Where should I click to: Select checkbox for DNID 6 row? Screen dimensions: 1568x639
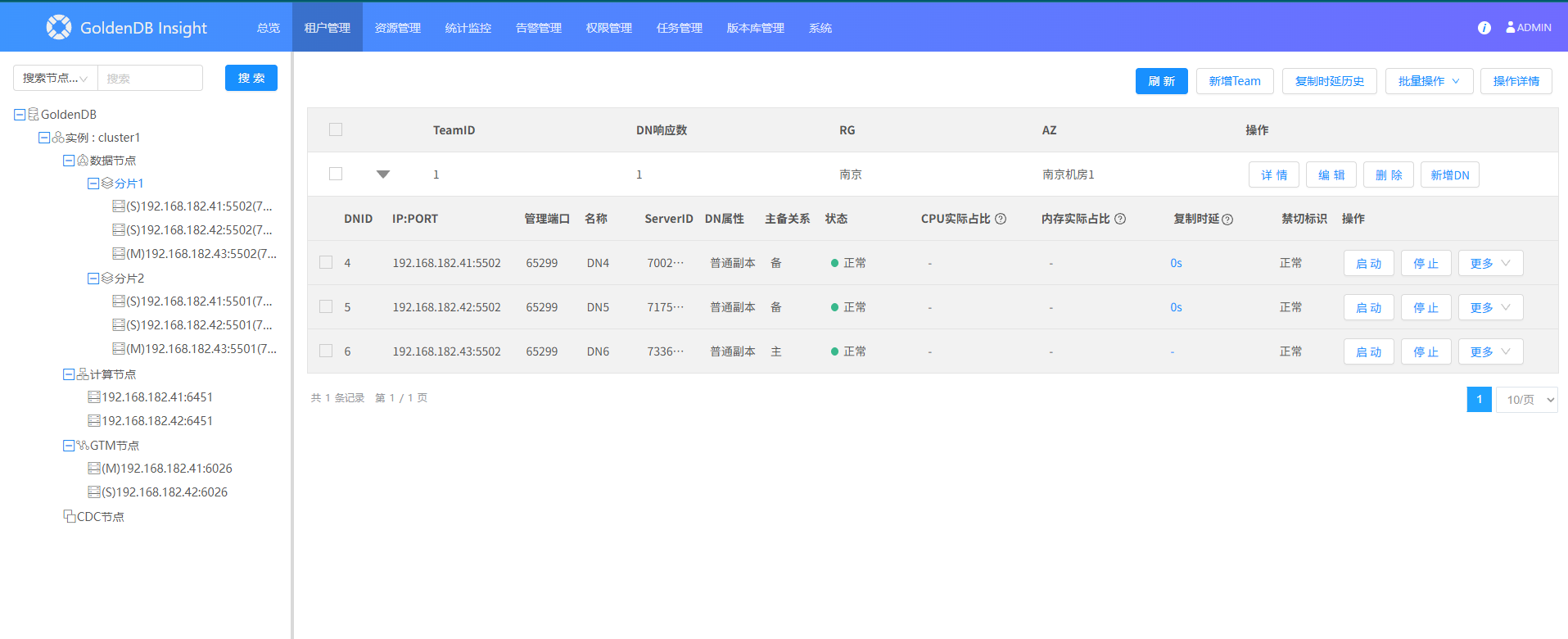[x=326, y=351]
